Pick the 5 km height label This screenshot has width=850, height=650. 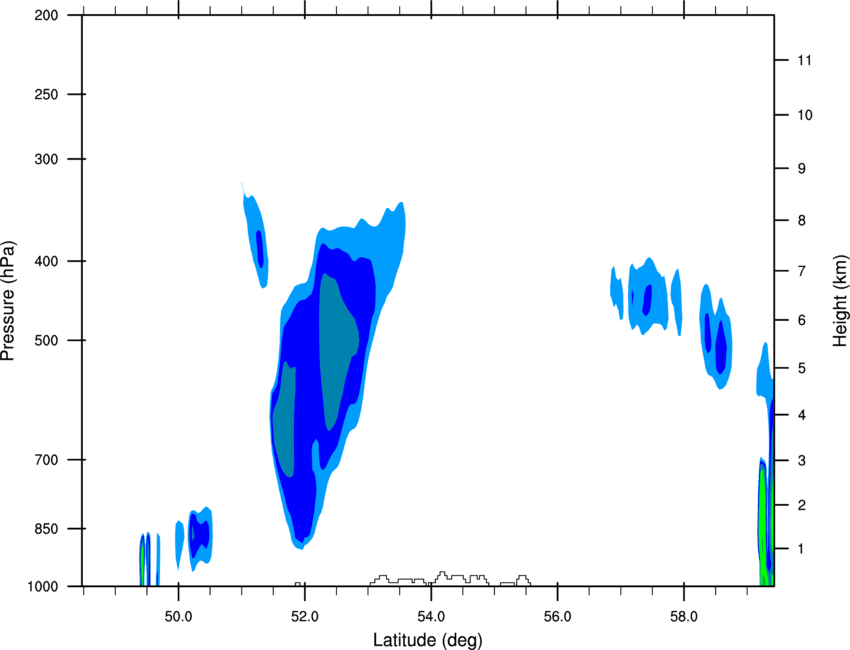802,369
